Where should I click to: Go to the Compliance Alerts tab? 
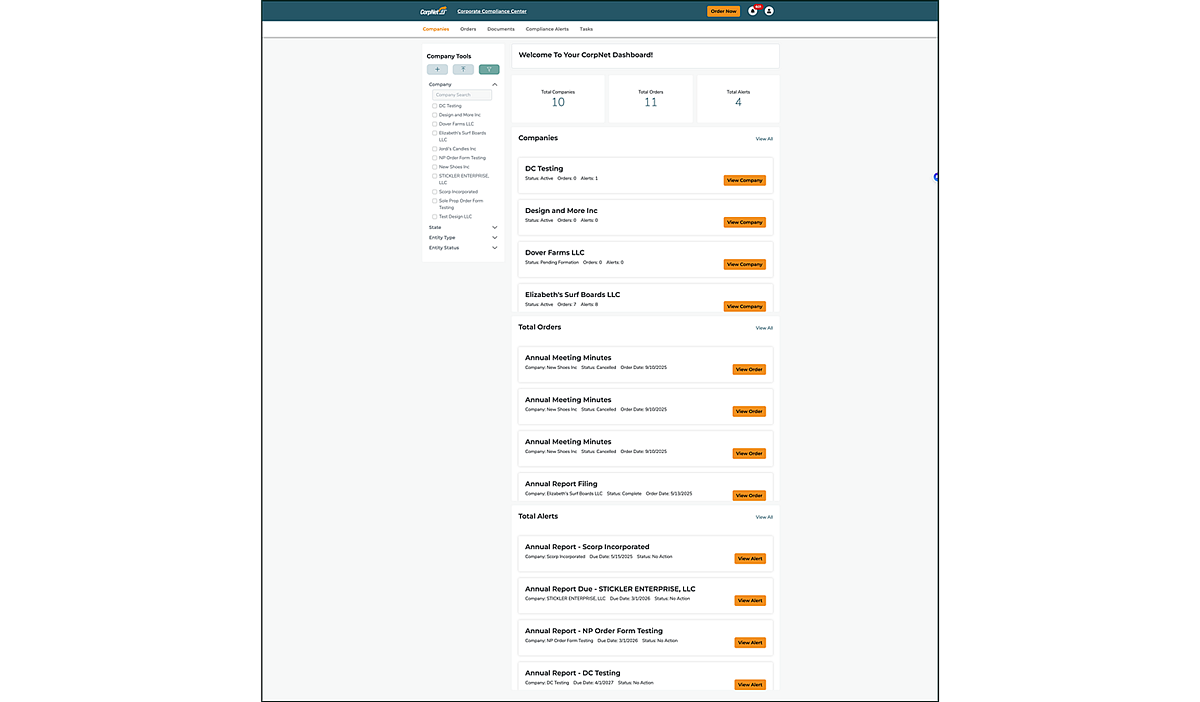click(x=547, y=29)
